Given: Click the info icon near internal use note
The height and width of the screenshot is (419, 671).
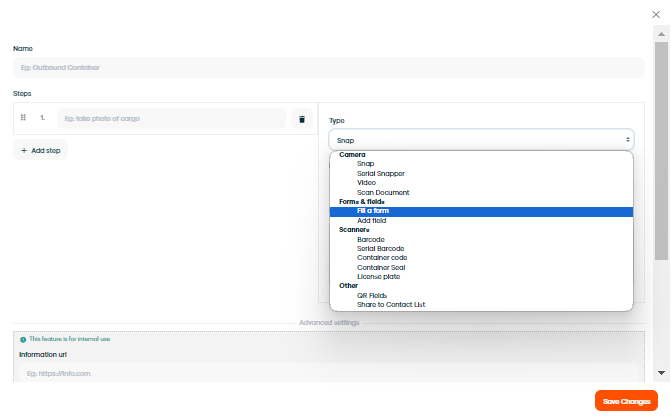Looking at the screenshot, I should pos(23,339).
